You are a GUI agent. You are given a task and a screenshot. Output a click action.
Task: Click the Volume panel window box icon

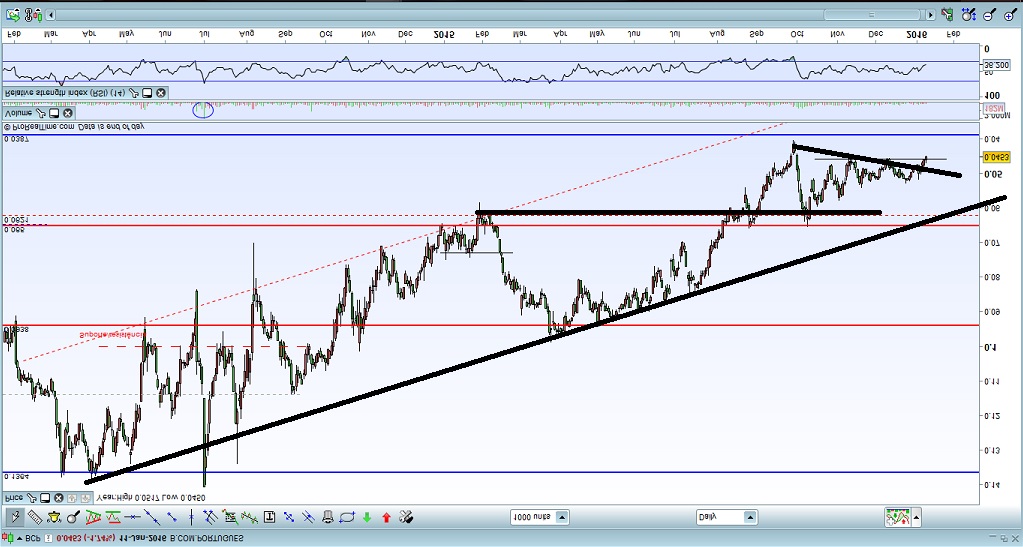(53, 113)
